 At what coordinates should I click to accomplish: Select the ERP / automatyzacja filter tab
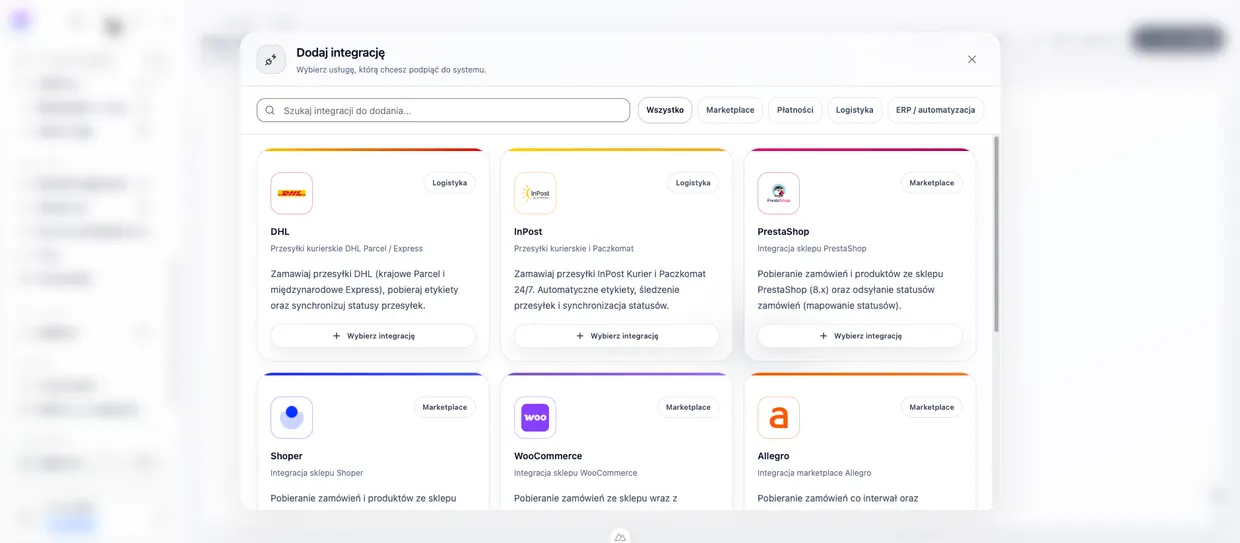click(x=936, y=110)
